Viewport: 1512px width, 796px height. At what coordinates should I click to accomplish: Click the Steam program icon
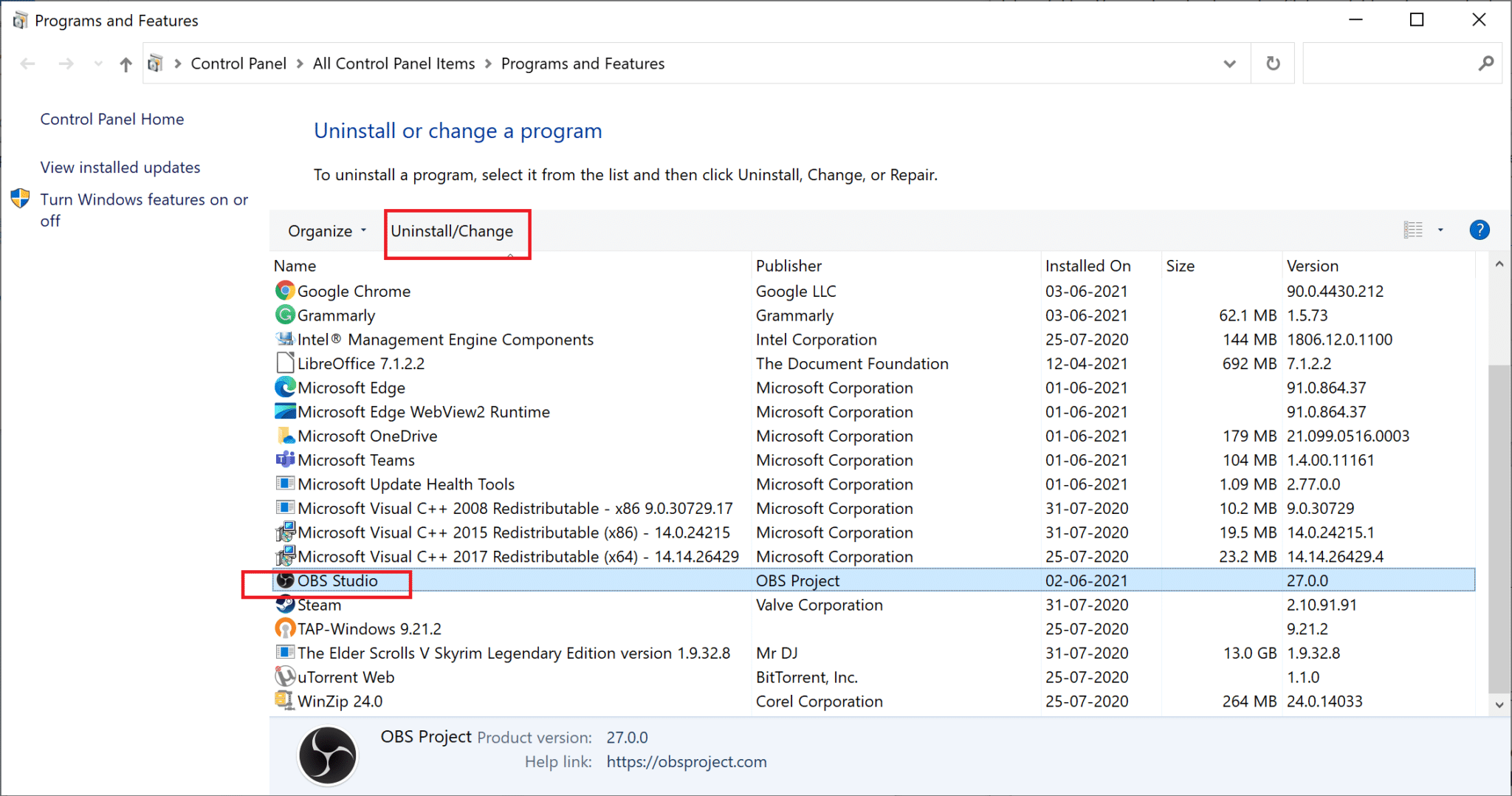pos(285,605)
